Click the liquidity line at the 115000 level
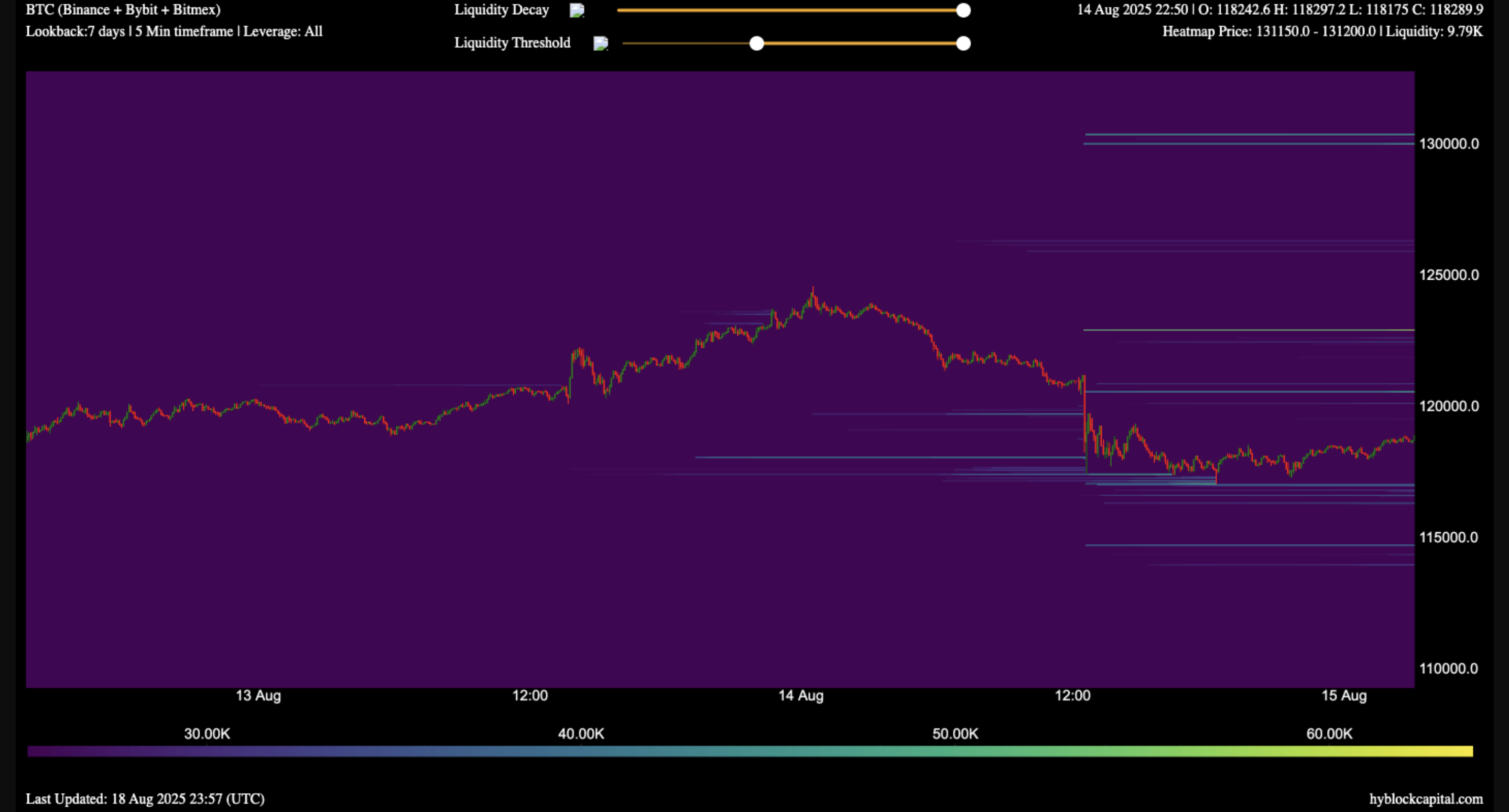The height and width of the screenshot is (812, 1509). [x=1250, y=545]
